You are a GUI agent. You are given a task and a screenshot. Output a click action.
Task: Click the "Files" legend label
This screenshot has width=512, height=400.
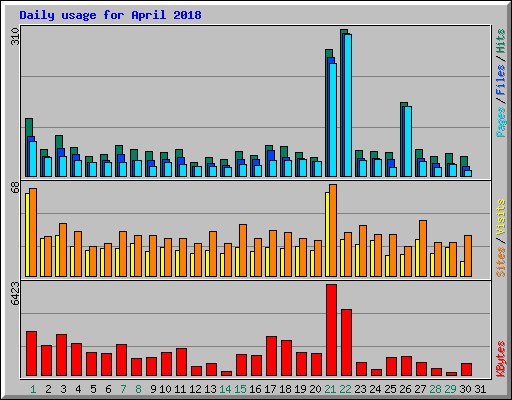[501, 80]
